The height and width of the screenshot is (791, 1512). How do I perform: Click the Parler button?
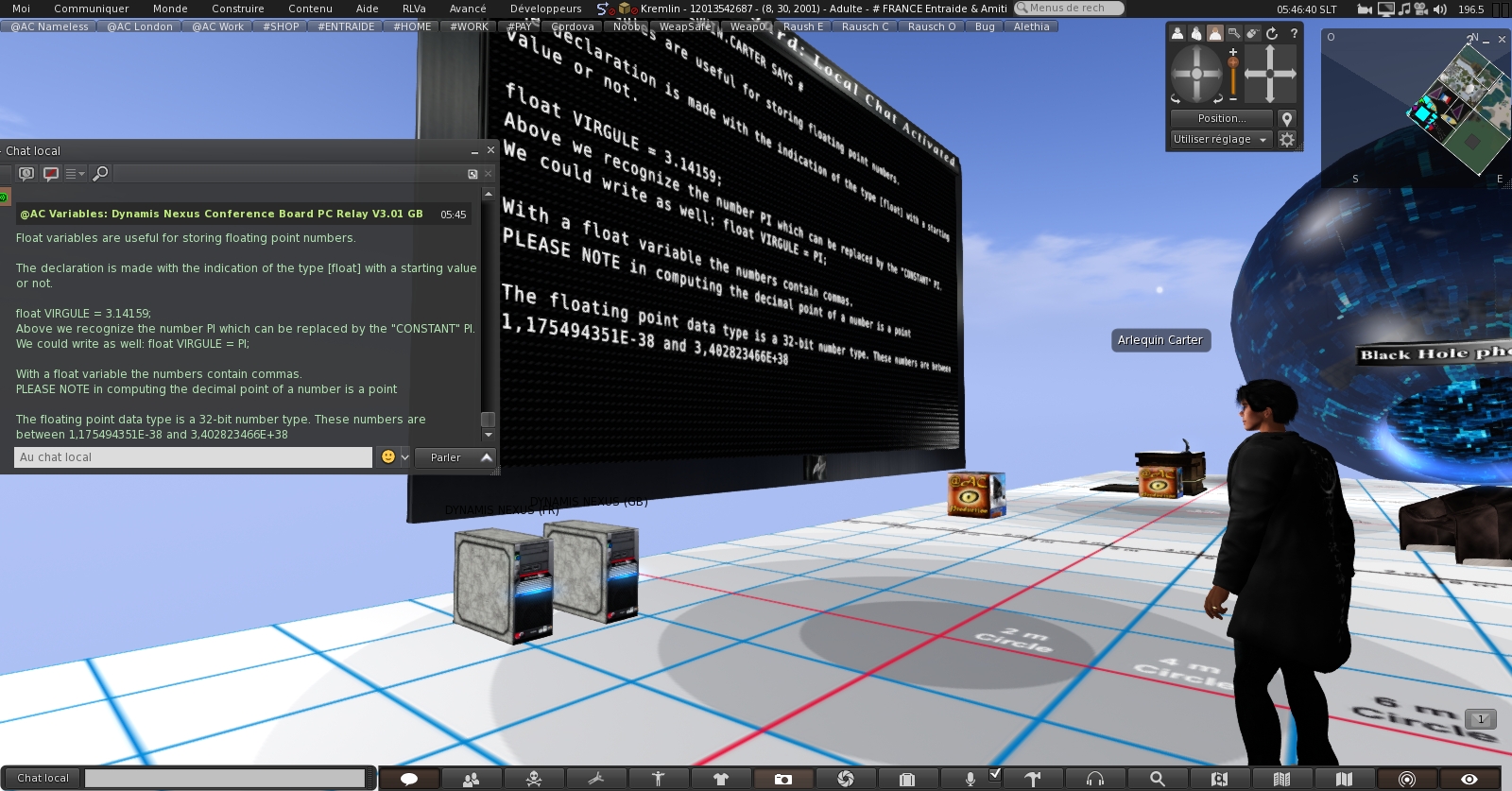[446, 457]
